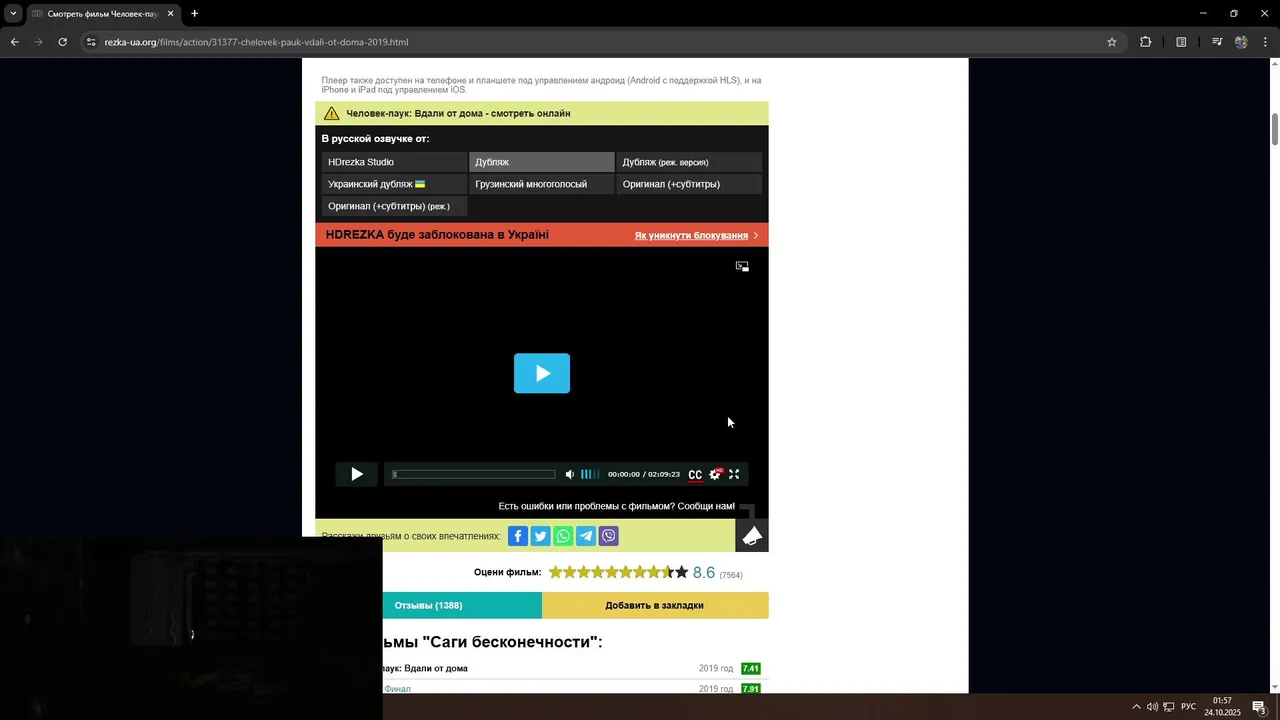
Task: Click the page vertical scrollbar thumb
Action: tap(1275, 130)
